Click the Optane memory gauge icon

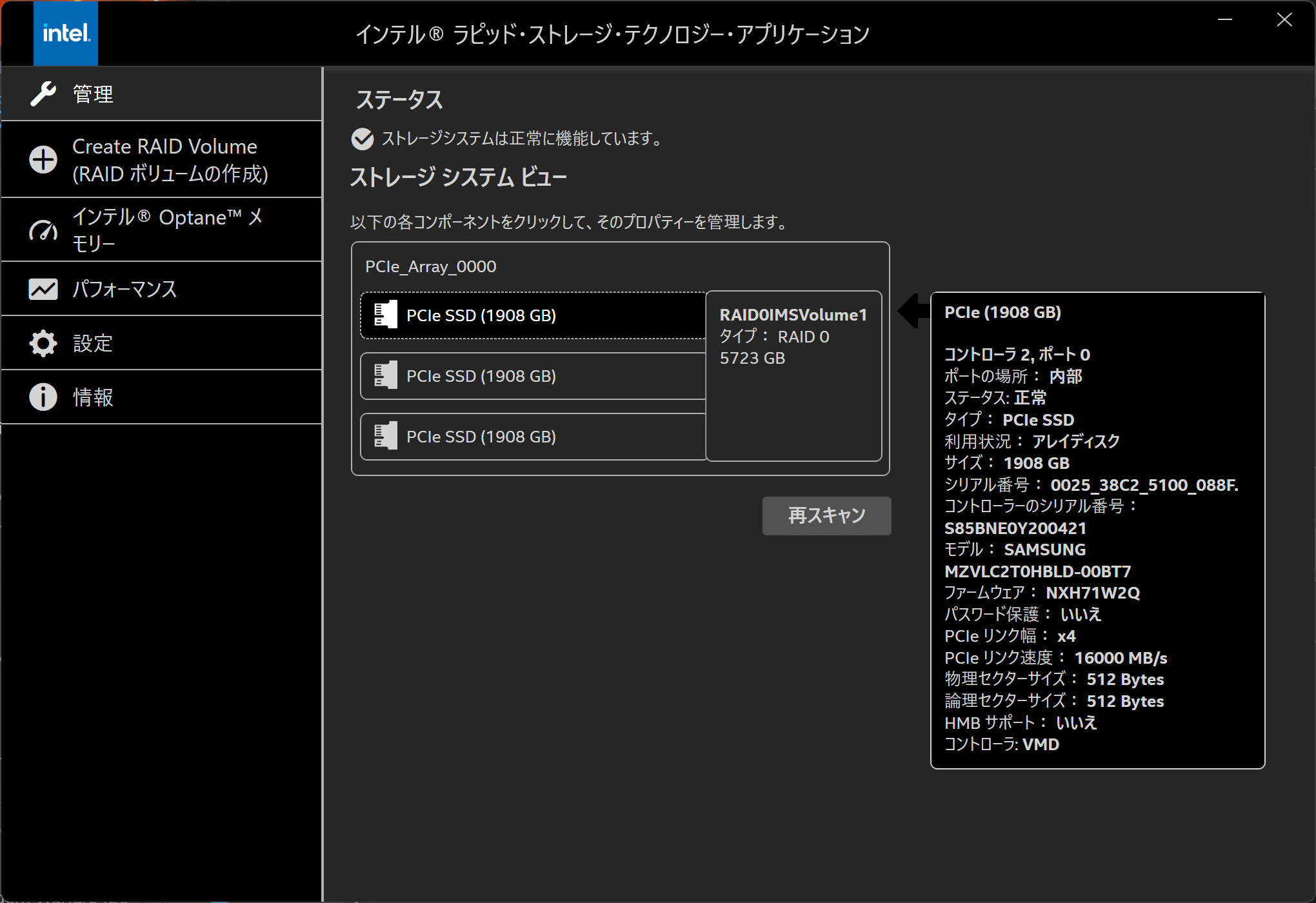(43, 230)
